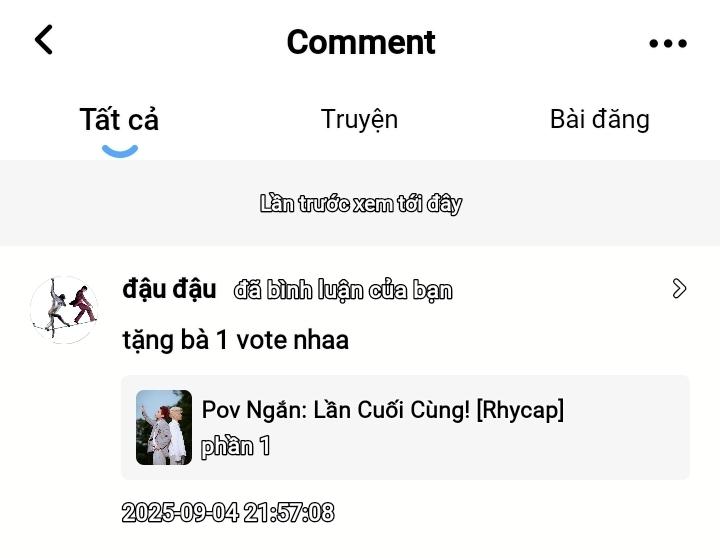Open đậu đậu's profile avatar
Viewport: 720px width, 558px height.
[x=64, y=310]
